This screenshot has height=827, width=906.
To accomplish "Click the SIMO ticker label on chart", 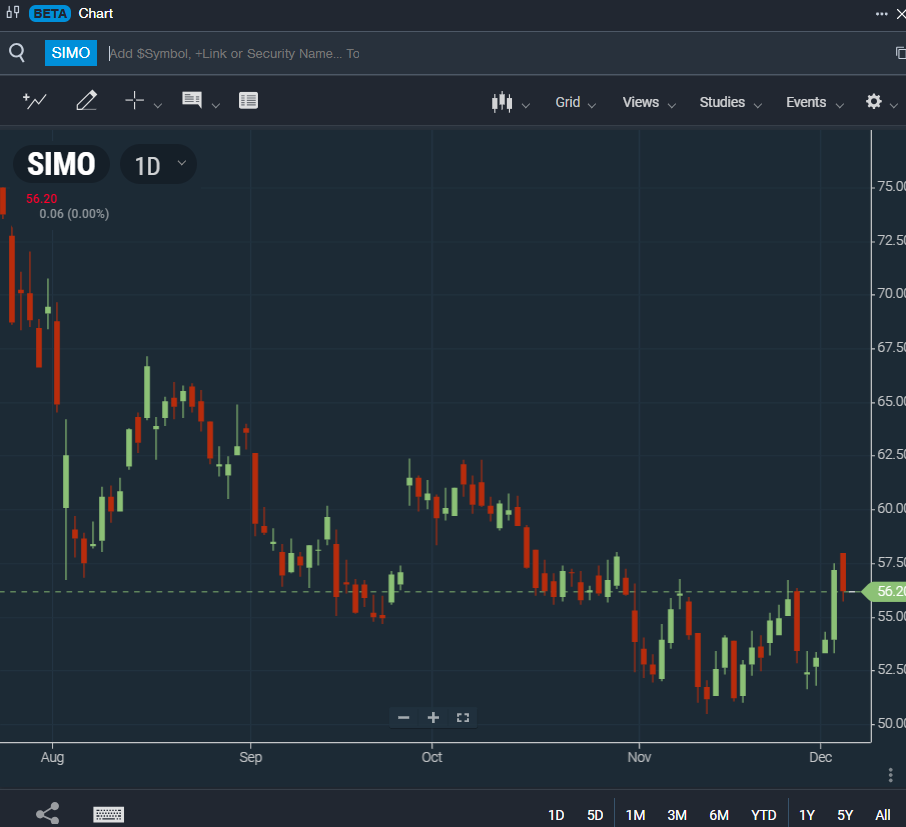I will (61, 164).
